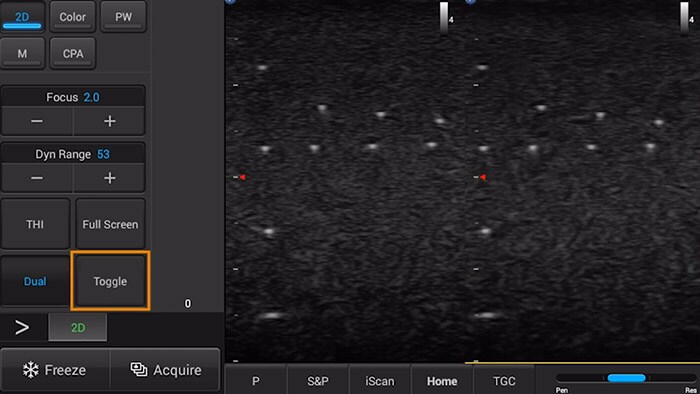Freeze the live ultrasound image
Screen dimensions: 700x394
tap(55, 370)
